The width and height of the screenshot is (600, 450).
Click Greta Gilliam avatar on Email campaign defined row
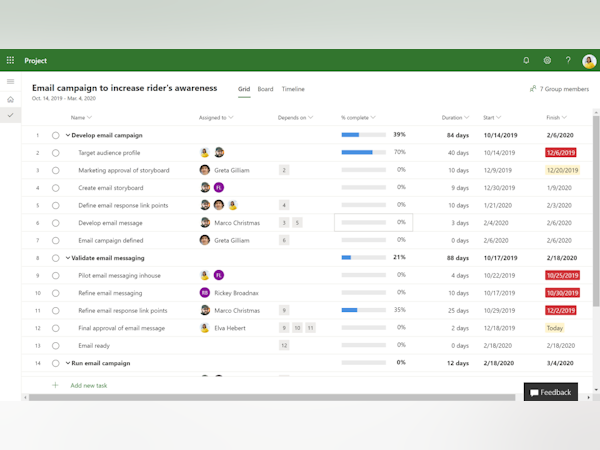(x=205, y=240)
